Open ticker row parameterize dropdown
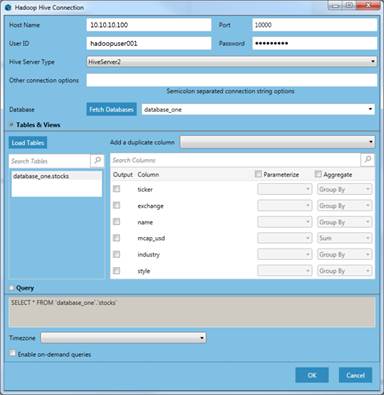 [285, 189]
